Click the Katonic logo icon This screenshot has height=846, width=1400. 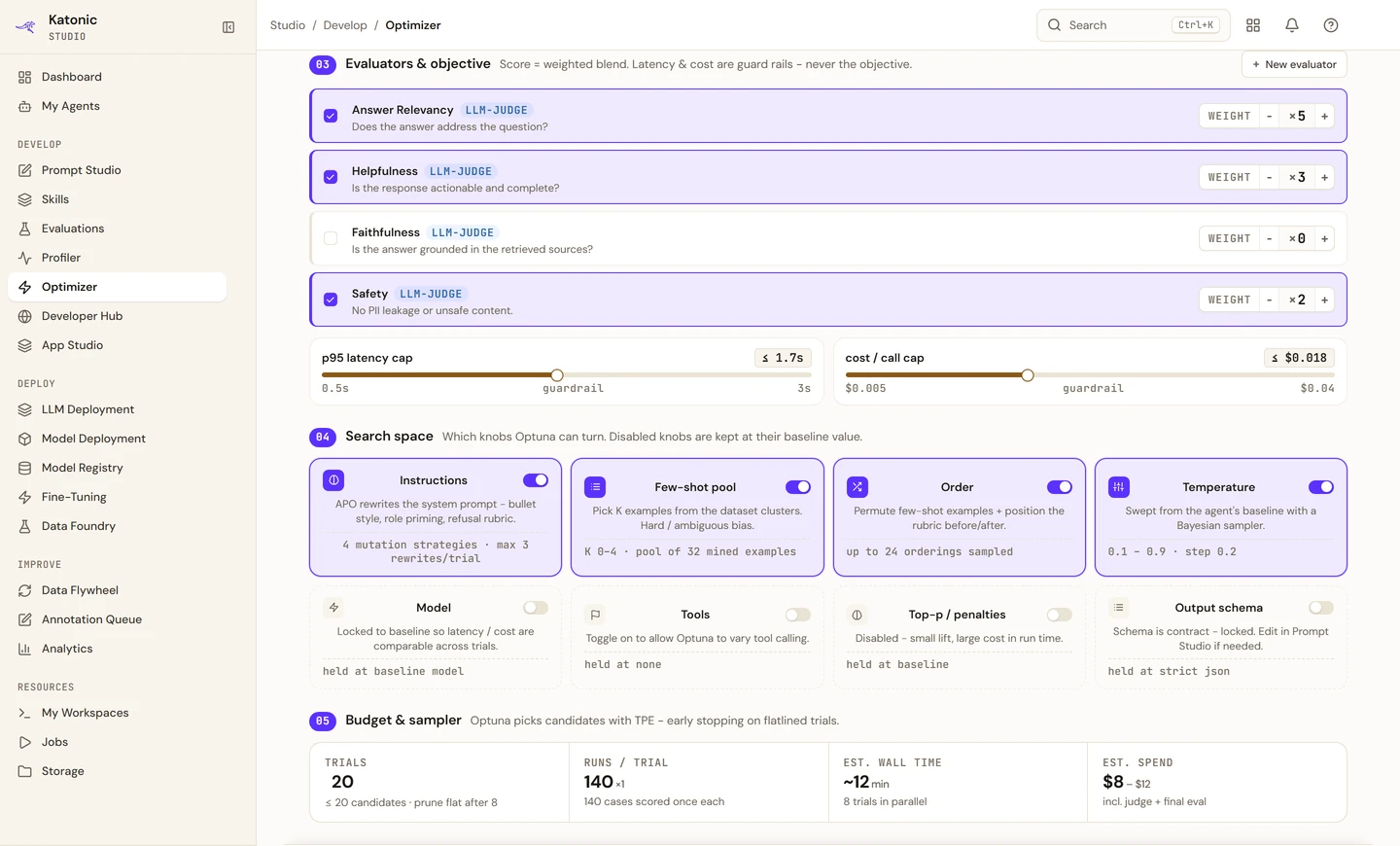coord(25,27)
